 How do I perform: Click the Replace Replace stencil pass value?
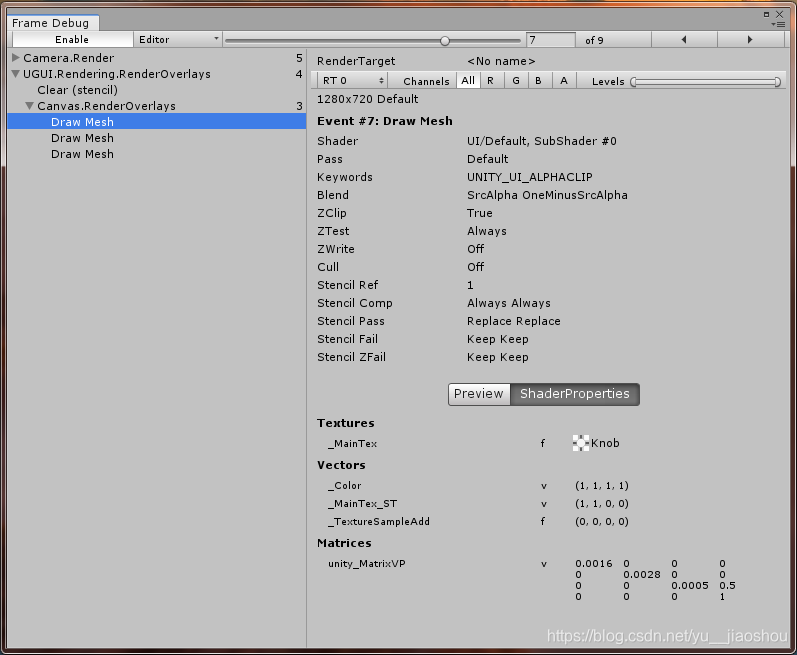(514, 321)
